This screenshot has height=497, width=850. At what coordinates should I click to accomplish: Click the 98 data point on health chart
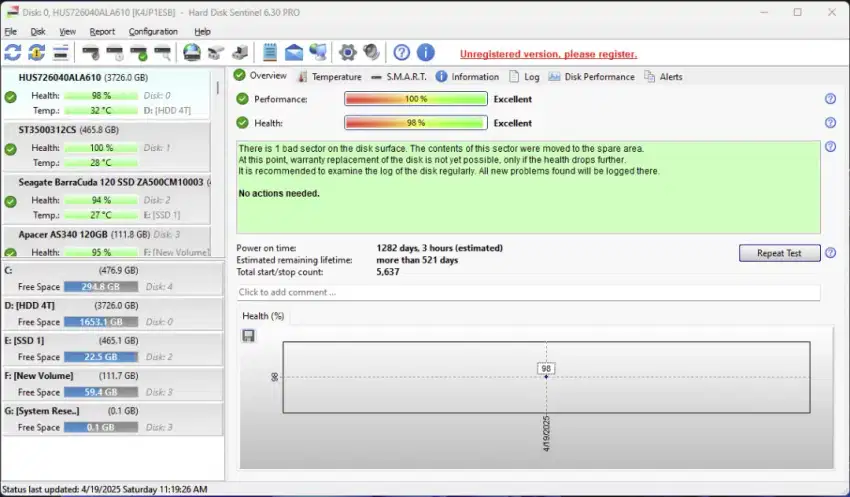[x=546, y=376]
